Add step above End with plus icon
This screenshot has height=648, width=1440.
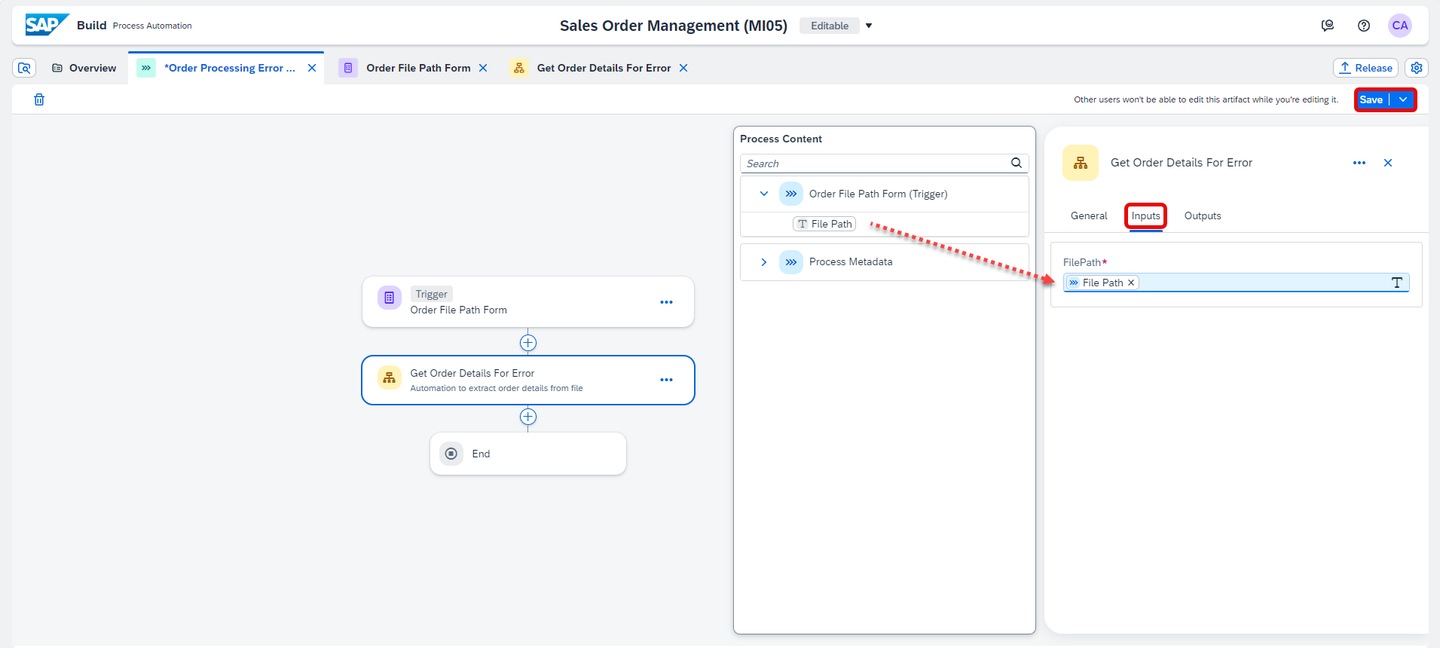[528, 417]
